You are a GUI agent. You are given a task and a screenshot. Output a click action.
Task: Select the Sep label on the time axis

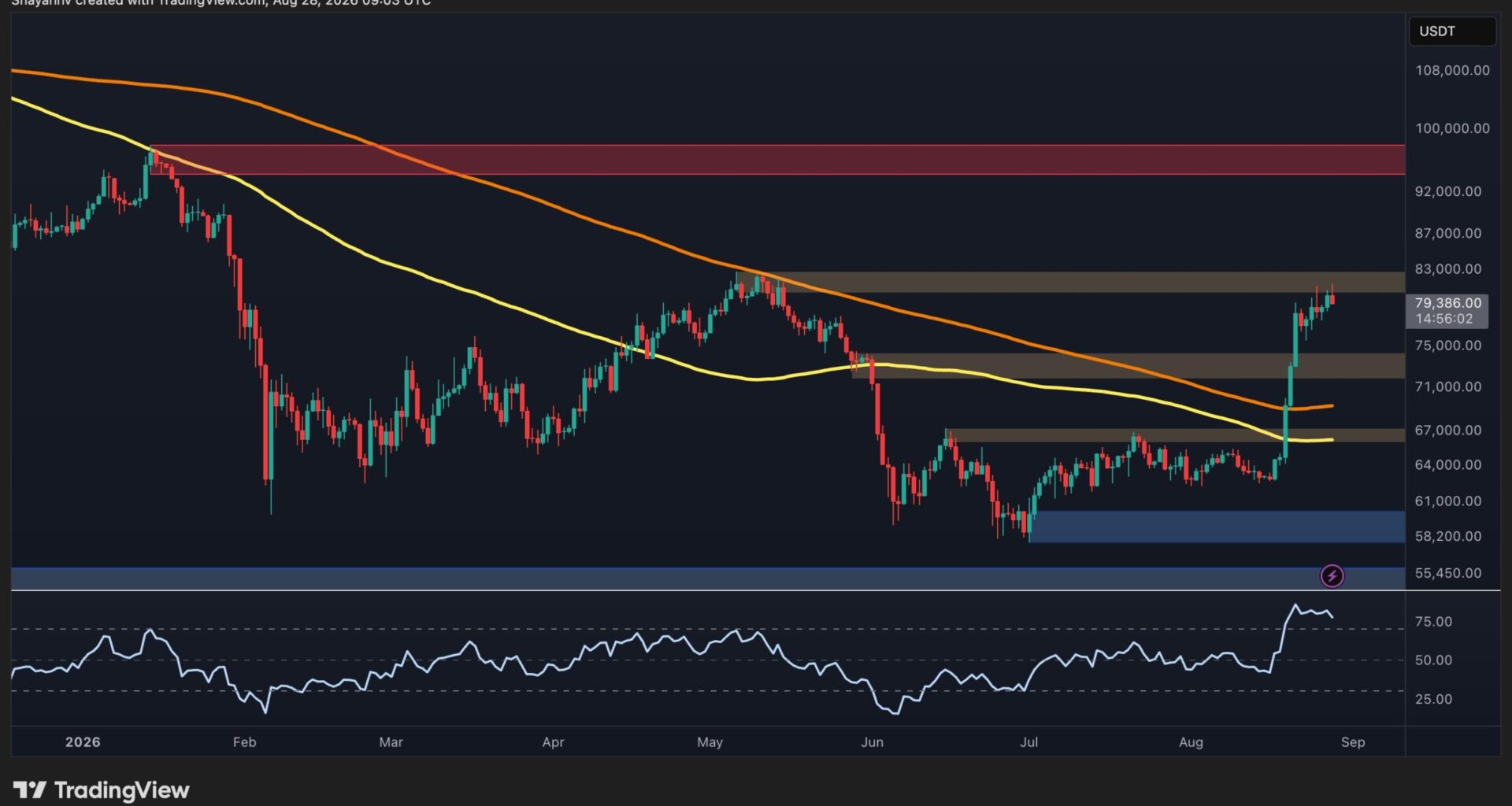(x=1353, y=742)
